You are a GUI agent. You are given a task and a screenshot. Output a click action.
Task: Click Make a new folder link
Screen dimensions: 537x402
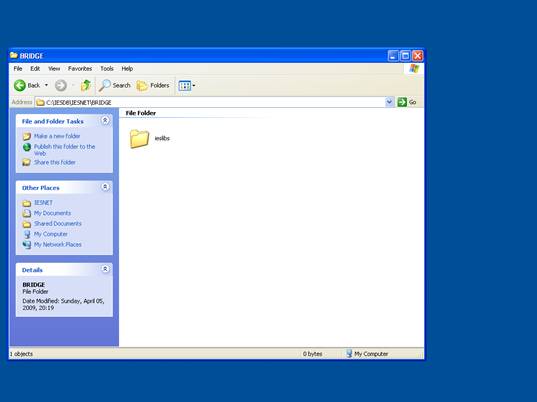[x=57, y=136]
